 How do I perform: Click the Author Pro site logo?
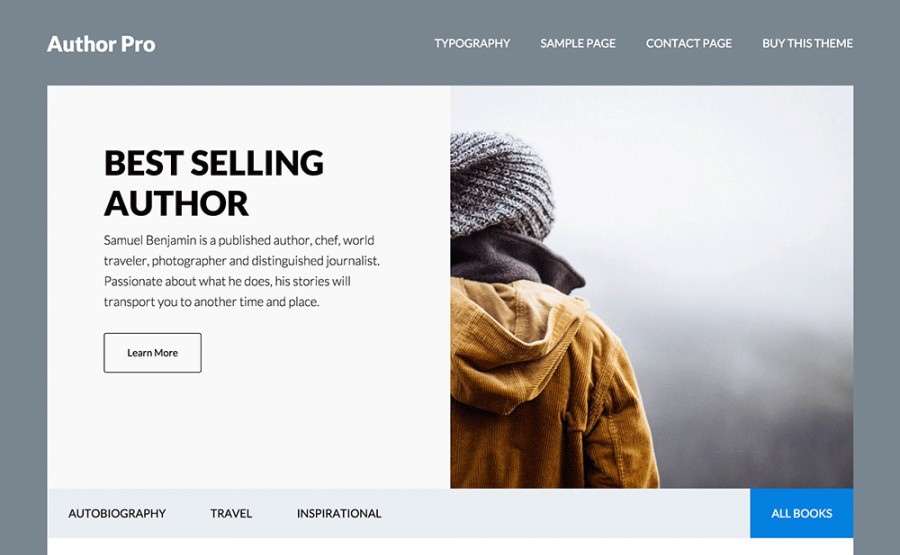coord(101,44)
